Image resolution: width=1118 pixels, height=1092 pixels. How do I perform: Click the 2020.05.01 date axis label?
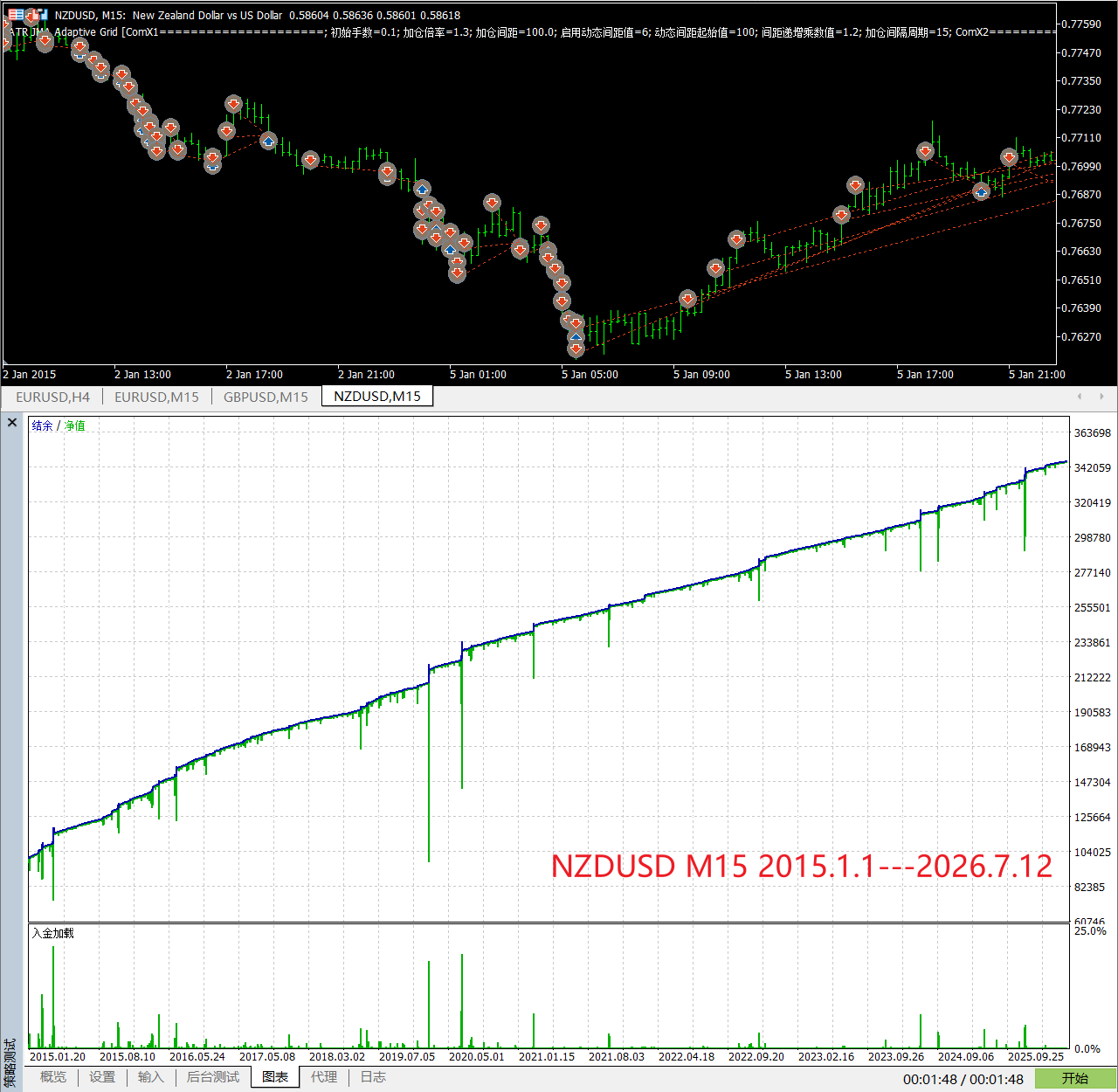coord(477,1056)
